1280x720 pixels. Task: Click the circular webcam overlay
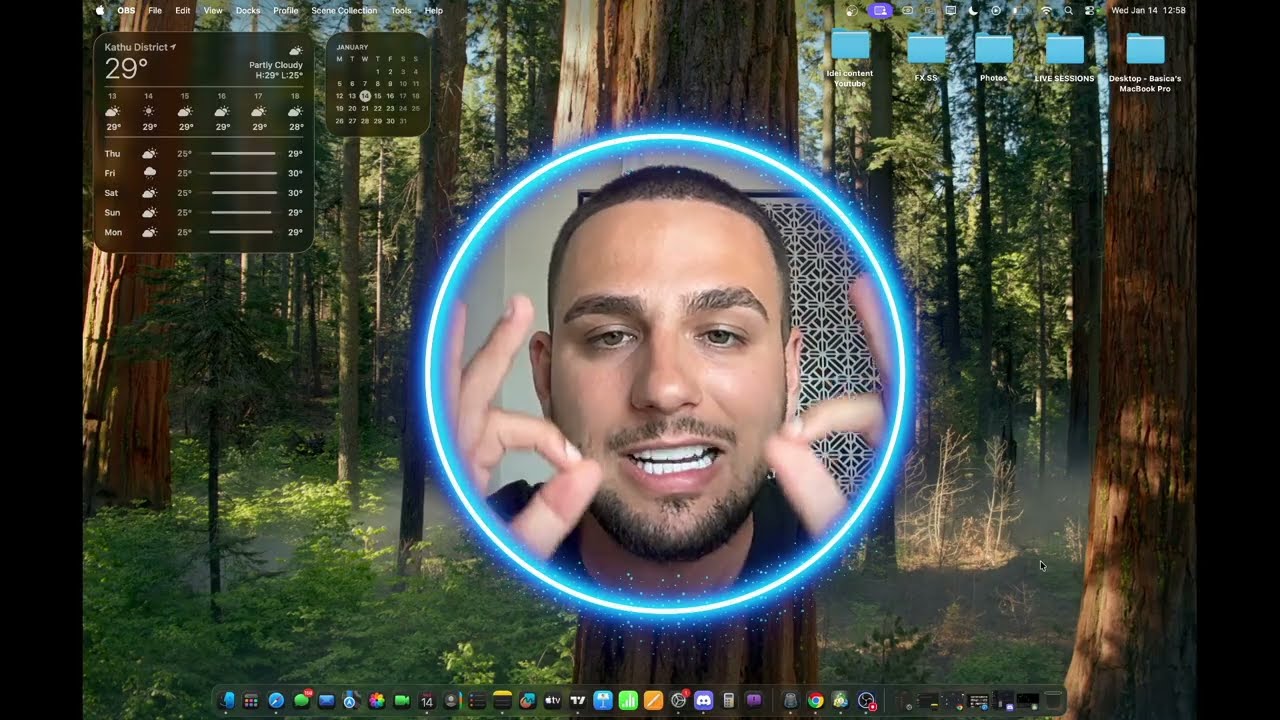pos(666,372)
